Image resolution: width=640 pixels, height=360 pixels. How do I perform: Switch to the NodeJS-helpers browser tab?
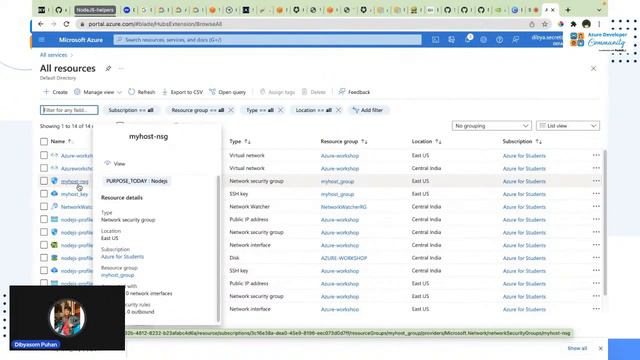pyautogui.click(x=95, y=10)
